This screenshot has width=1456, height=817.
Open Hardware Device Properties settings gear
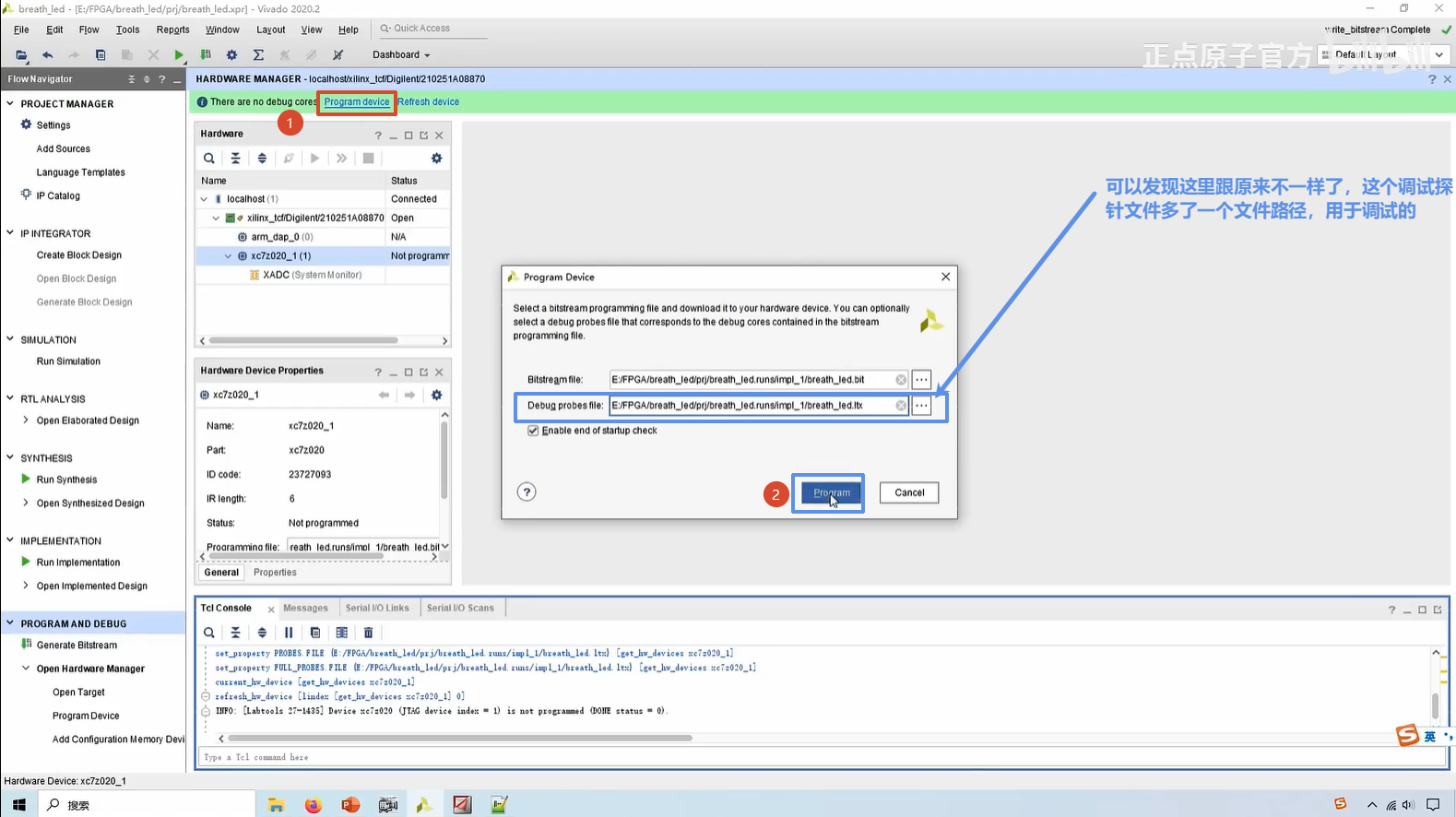[436, 395]
